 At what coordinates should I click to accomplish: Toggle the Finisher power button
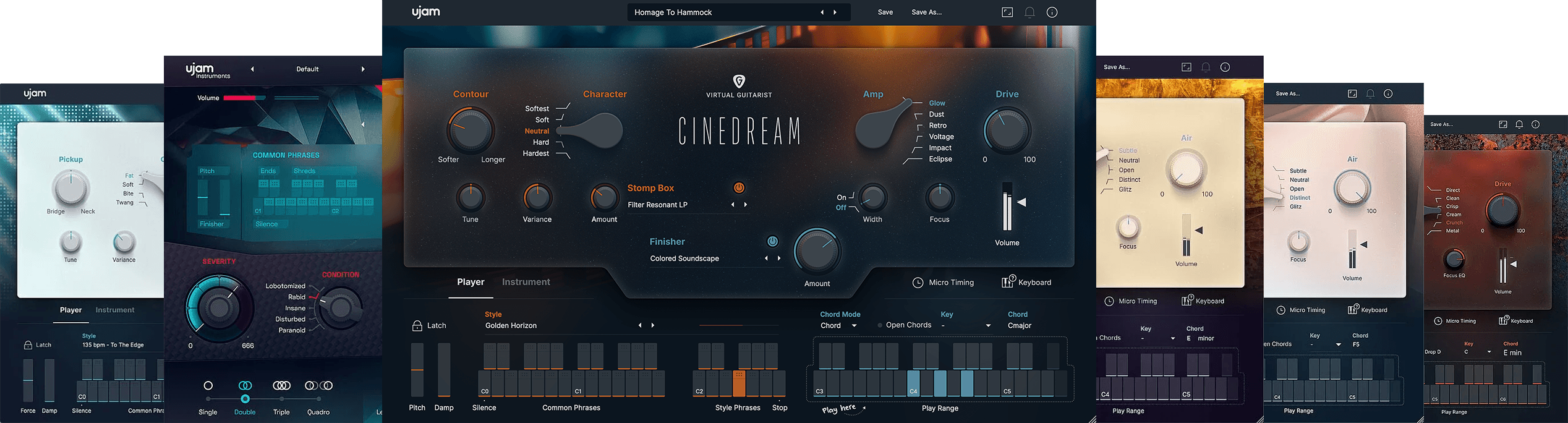(x=772, y=241)
